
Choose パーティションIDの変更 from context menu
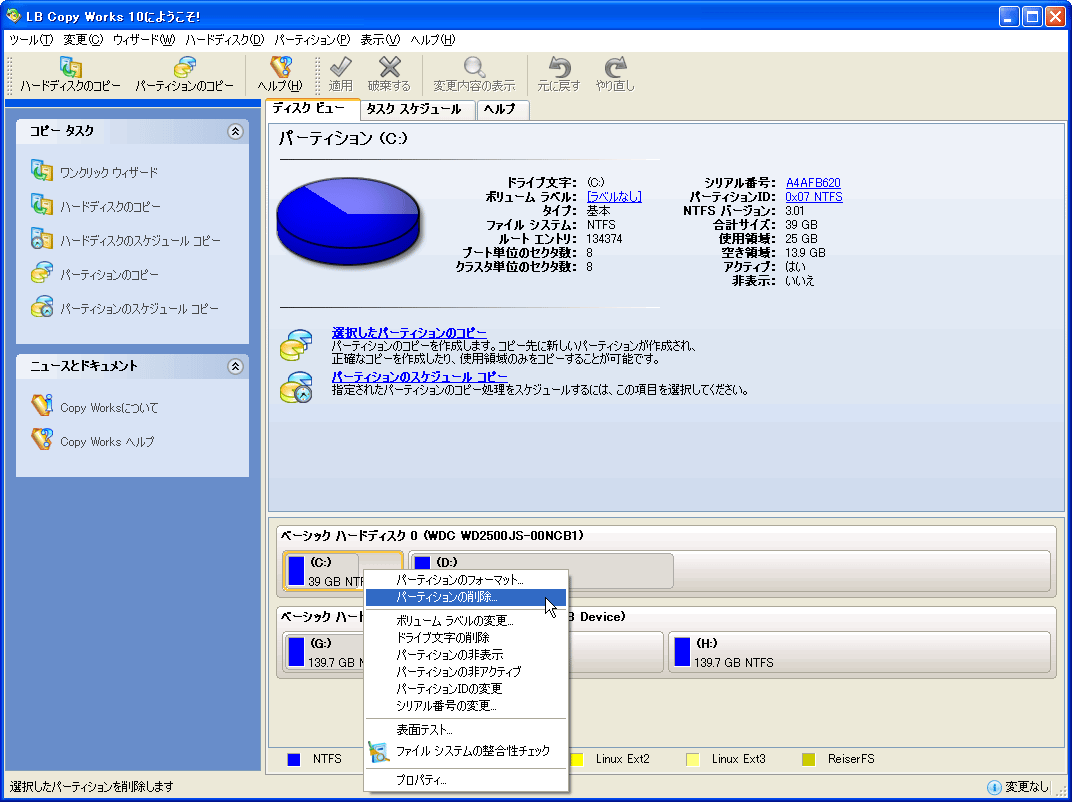click(x=466, y=689)
